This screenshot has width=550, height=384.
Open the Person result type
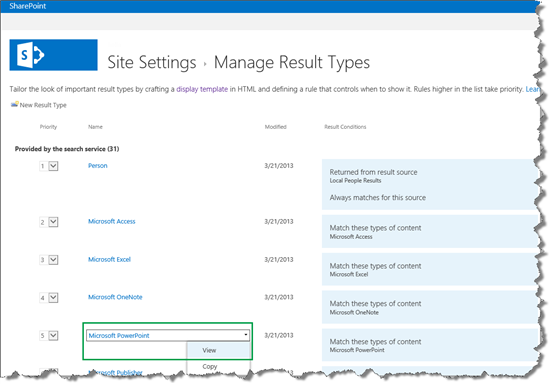pos(98,166)
